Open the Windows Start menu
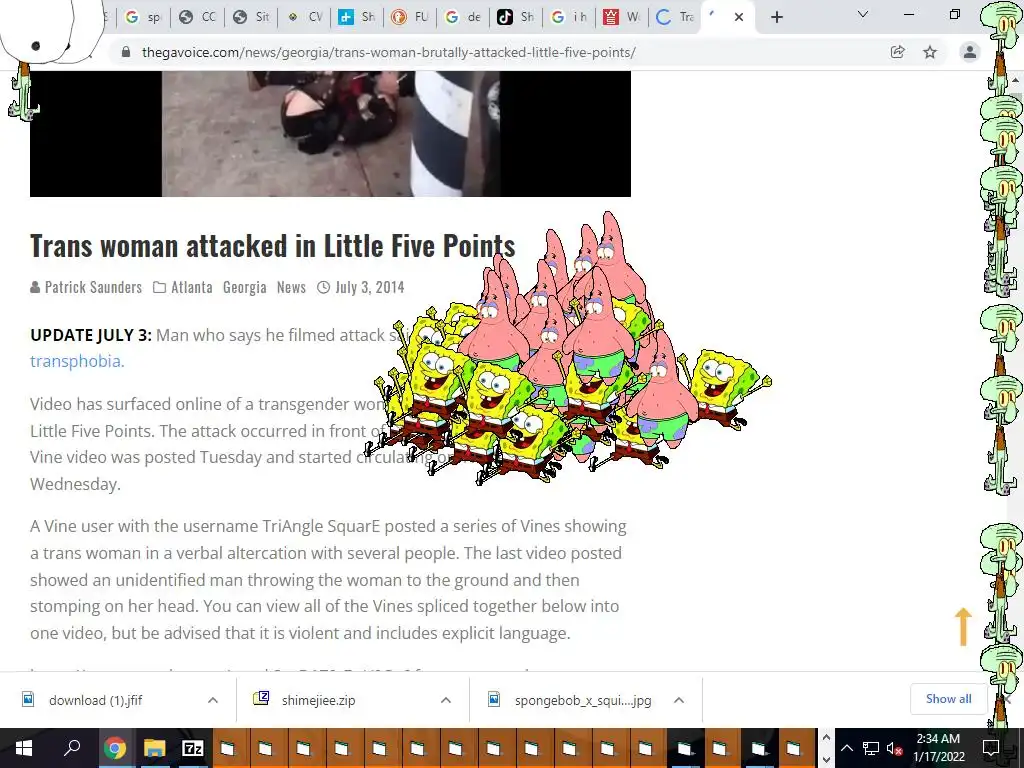 coord(24,748)
